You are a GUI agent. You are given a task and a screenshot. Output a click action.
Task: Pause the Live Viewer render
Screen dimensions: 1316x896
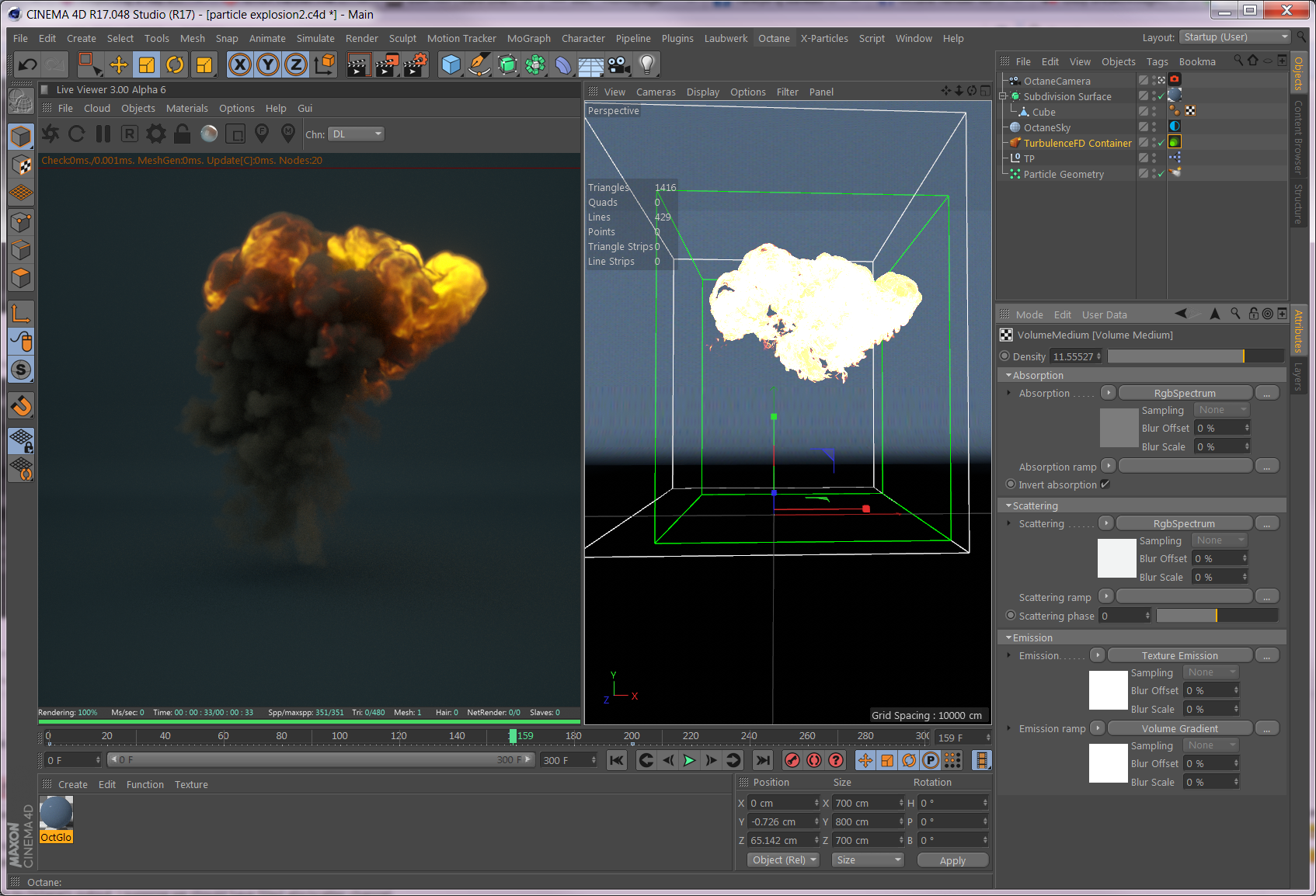pos(103,134)
